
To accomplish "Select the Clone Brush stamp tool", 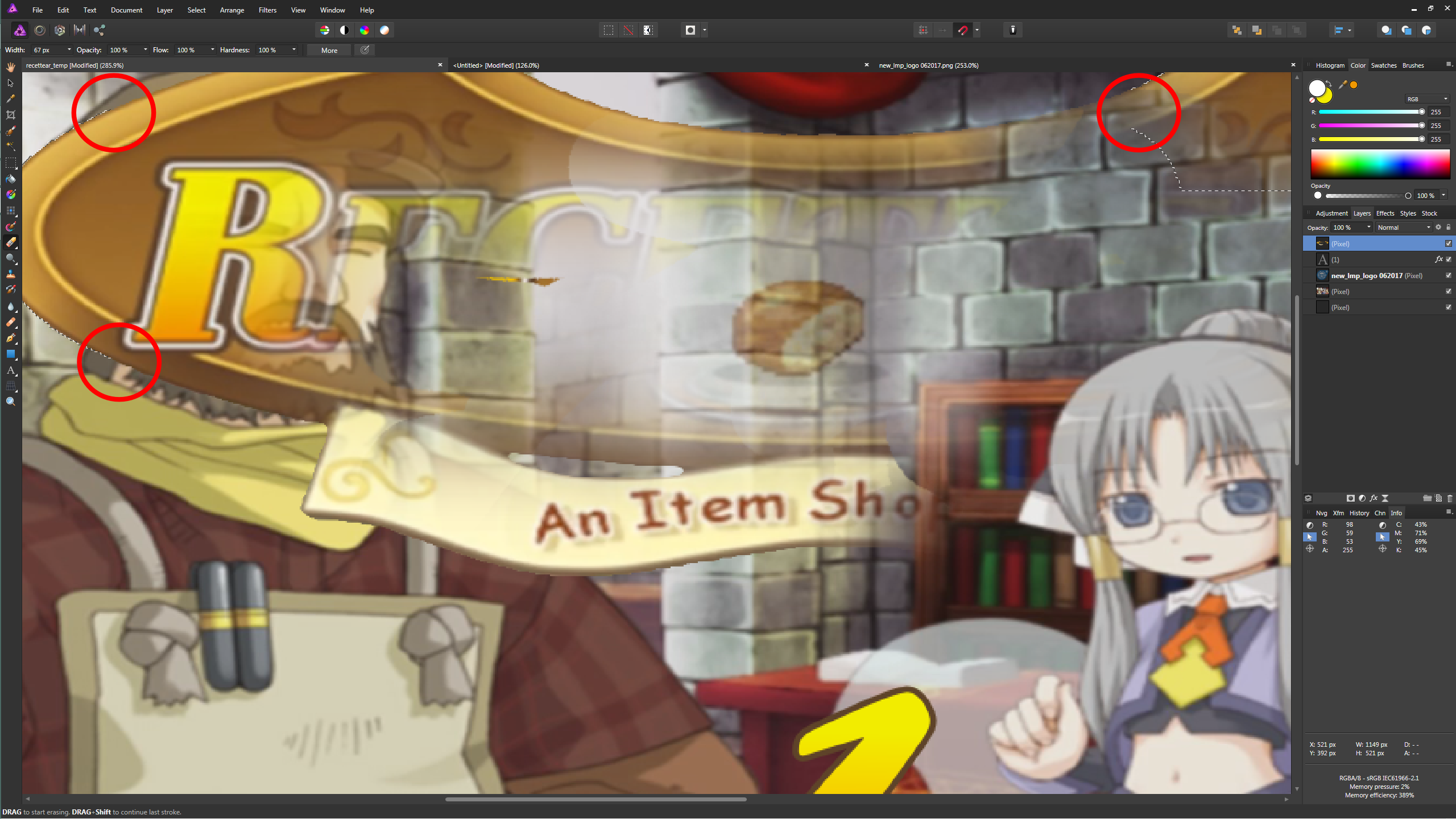I will tap(11, 275).
